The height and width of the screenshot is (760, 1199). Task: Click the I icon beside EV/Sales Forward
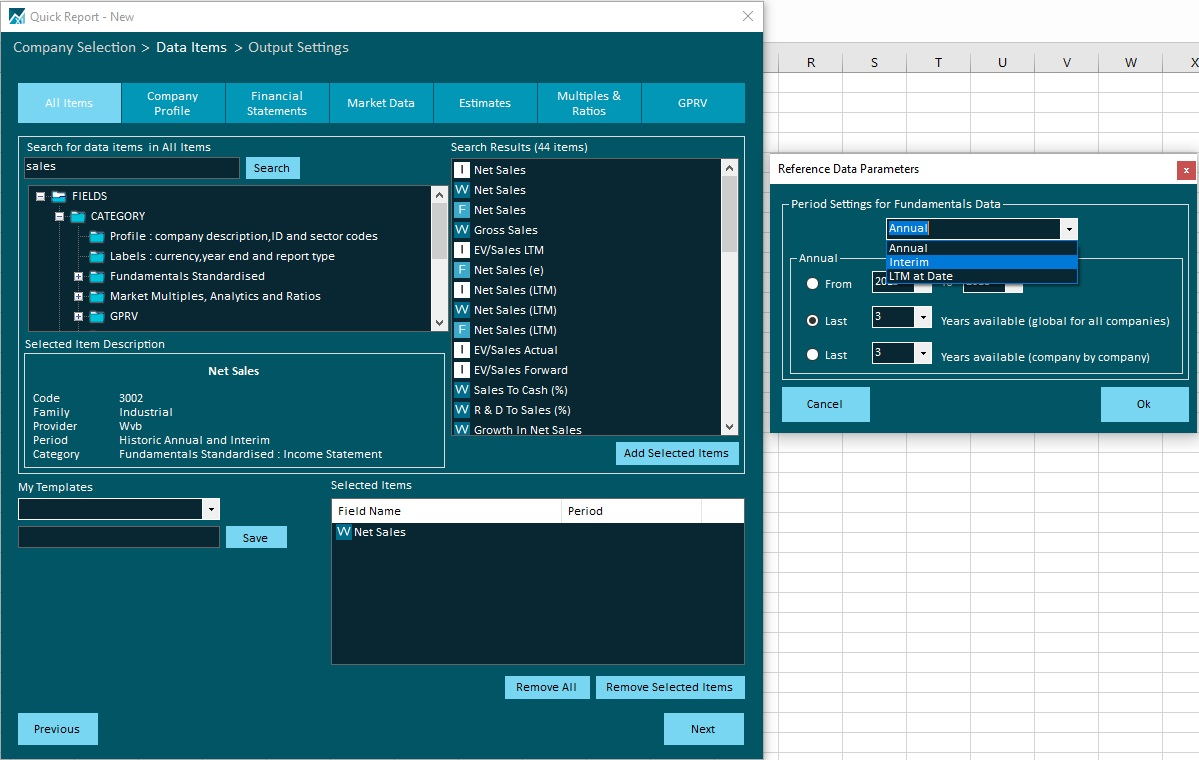click(461, 370)
